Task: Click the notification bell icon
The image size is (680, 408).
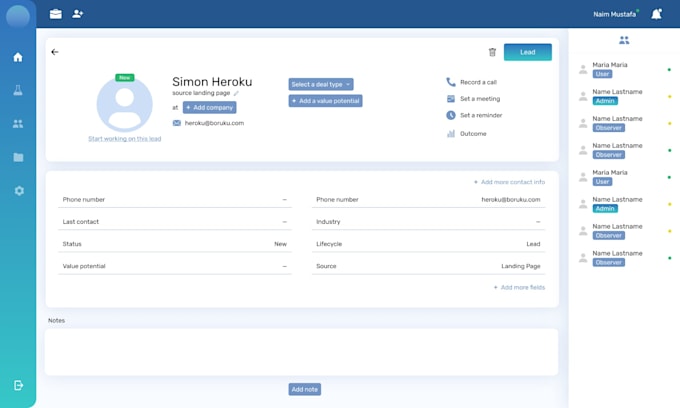Action: 656,14
